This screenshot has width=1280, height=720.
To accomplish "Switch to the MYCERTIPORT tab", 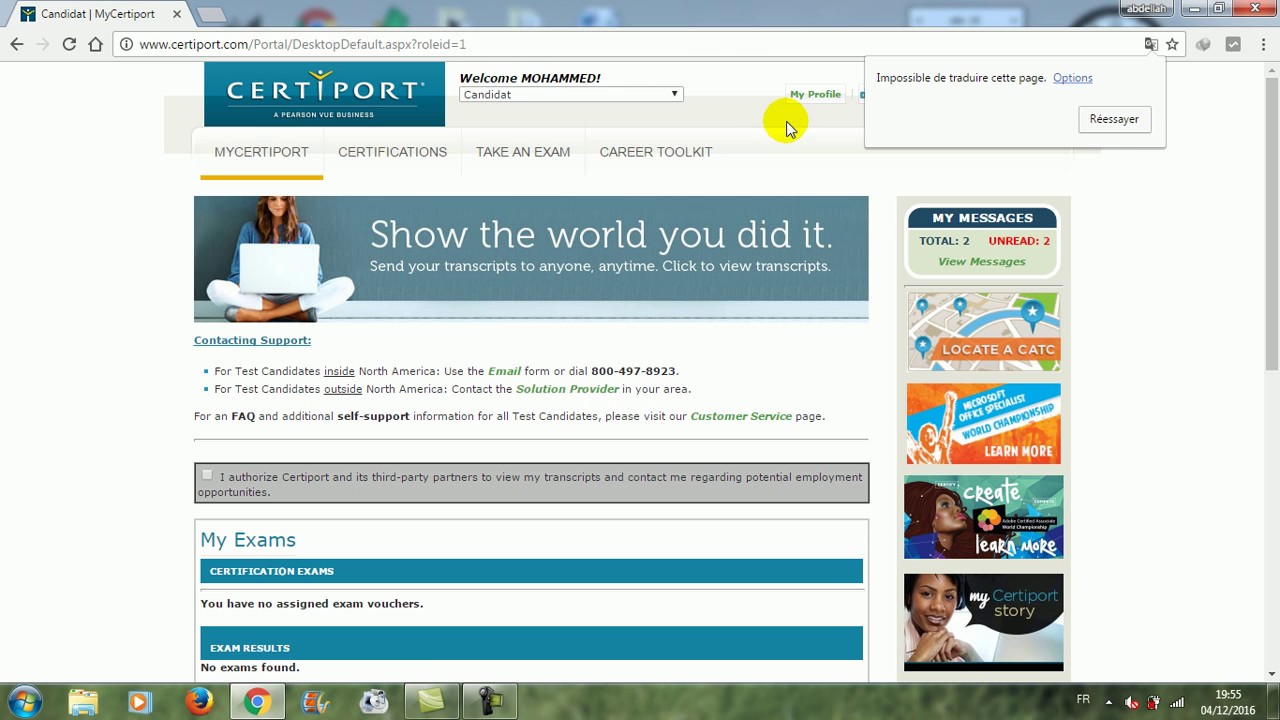I will (261, 152).
